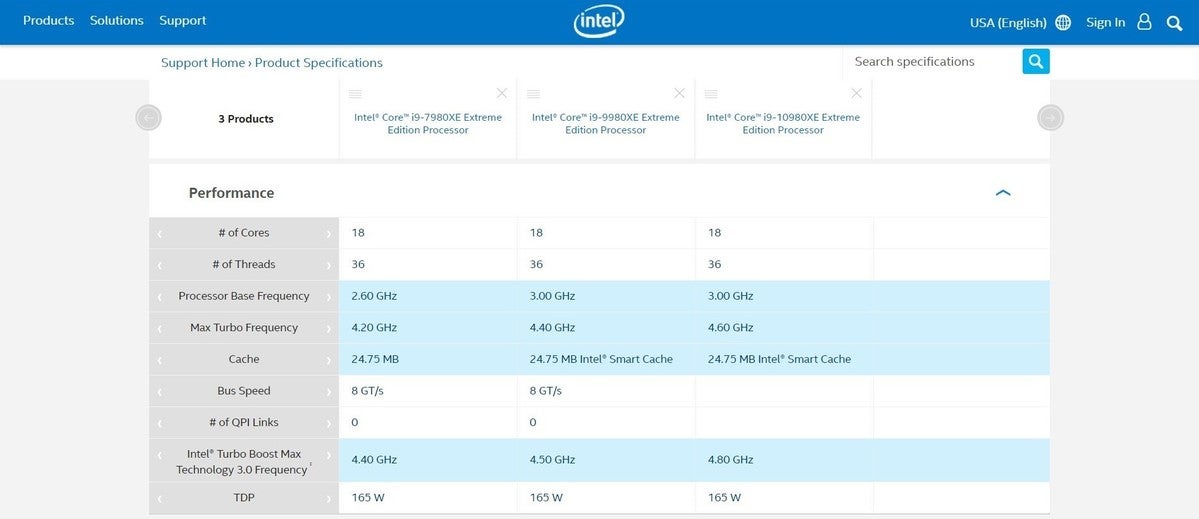This screenshot has width=1199, height=519.
Task: Click right chevron on # of Threads row
Action: coord(329,264)
